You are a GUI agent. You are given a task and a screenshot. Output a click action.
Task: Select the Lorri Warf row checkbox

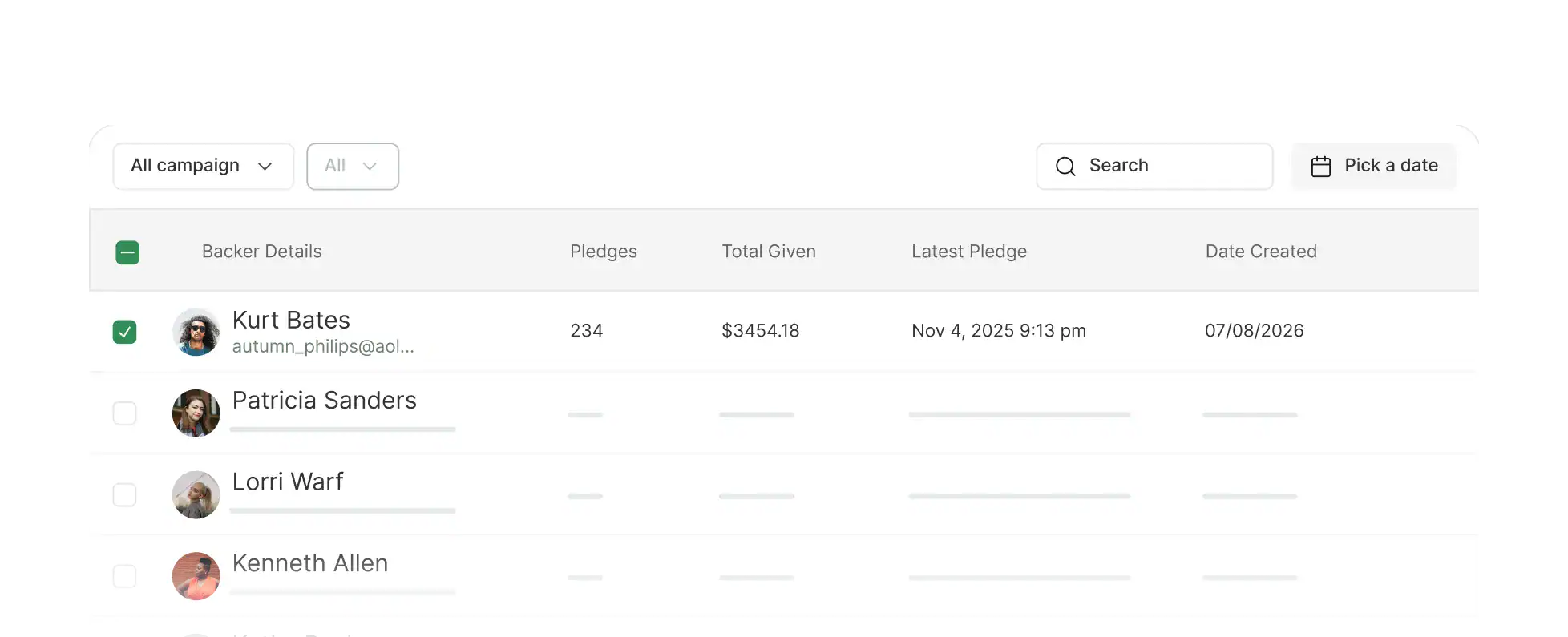point(125,494)
